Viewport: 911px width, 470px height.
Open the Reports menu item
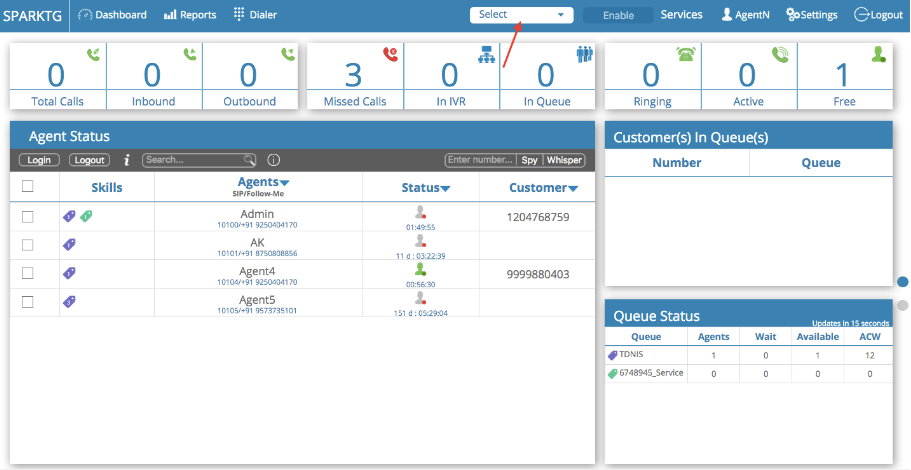coord(190,15)
